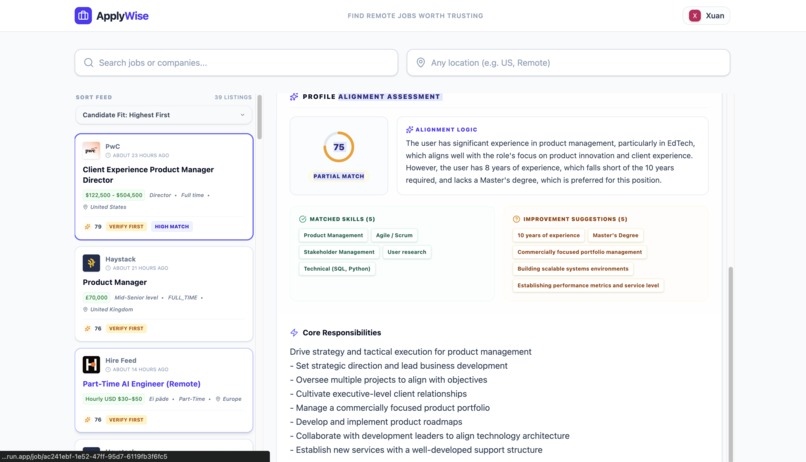Click the PARTIAL MATCH label
Screen dimensions: 806x462
pyautogui.click(x=339, y=176)
